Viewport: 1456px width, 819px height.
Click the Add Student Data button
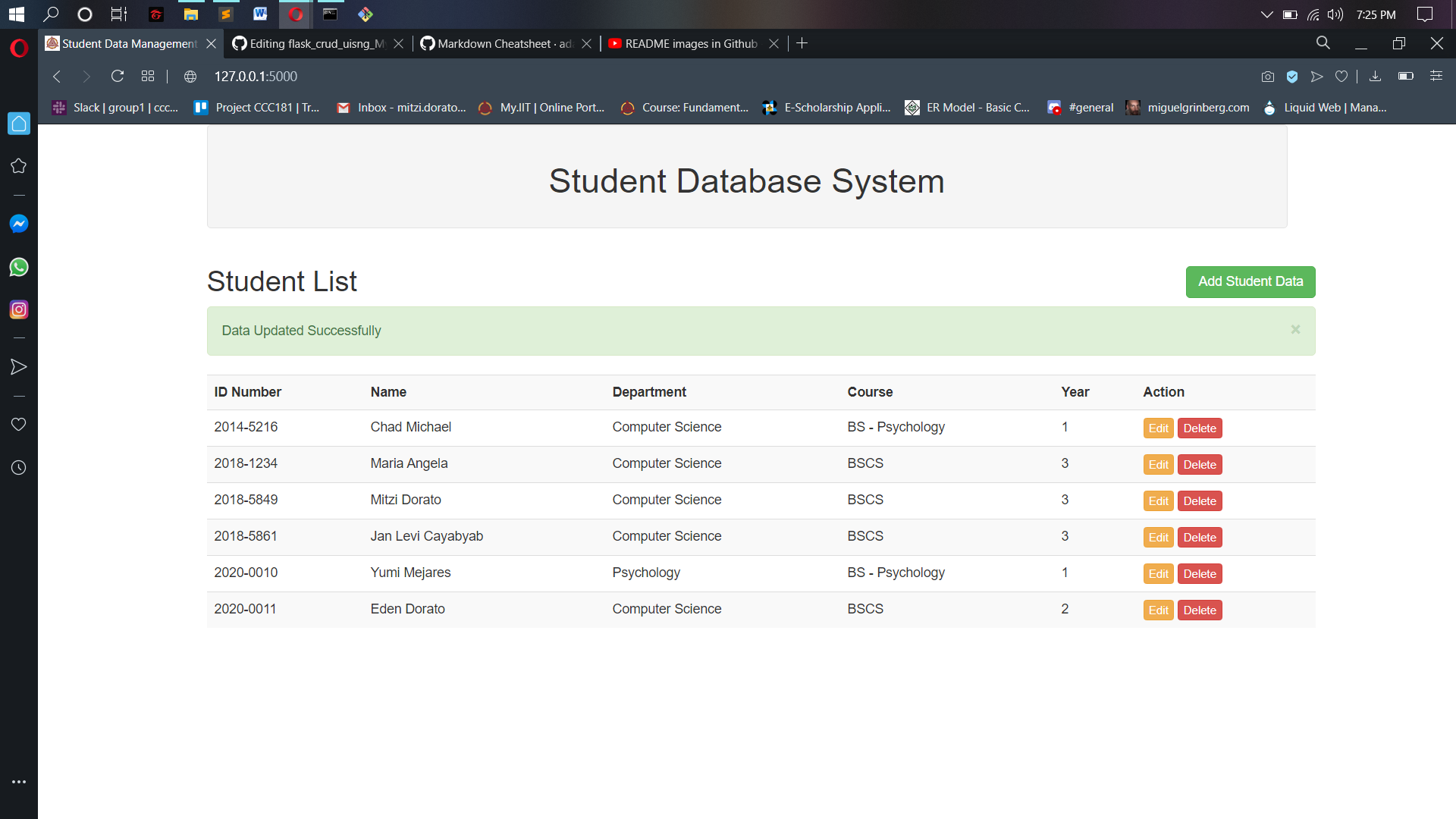[x=1250, y=281]
